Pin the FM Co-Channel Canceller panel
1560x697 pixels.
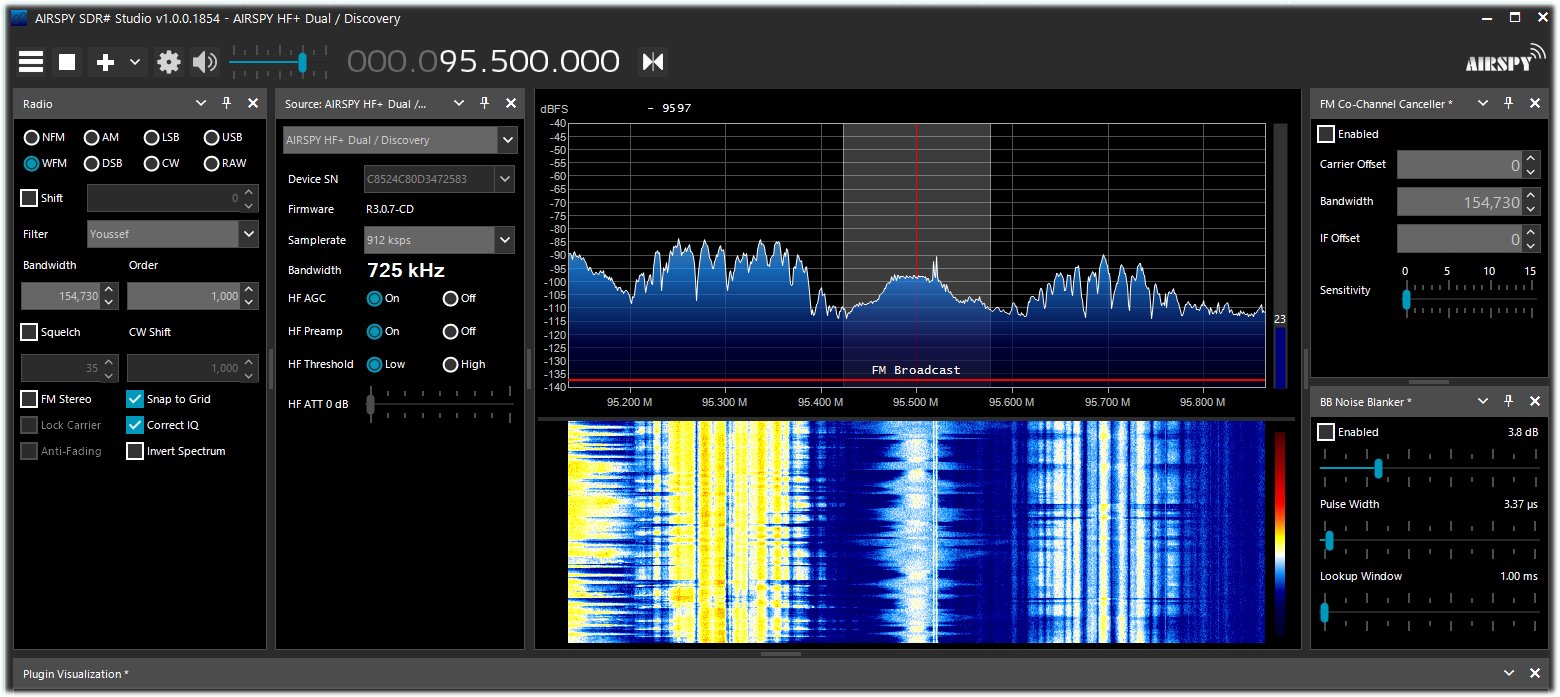point(1509,103)
